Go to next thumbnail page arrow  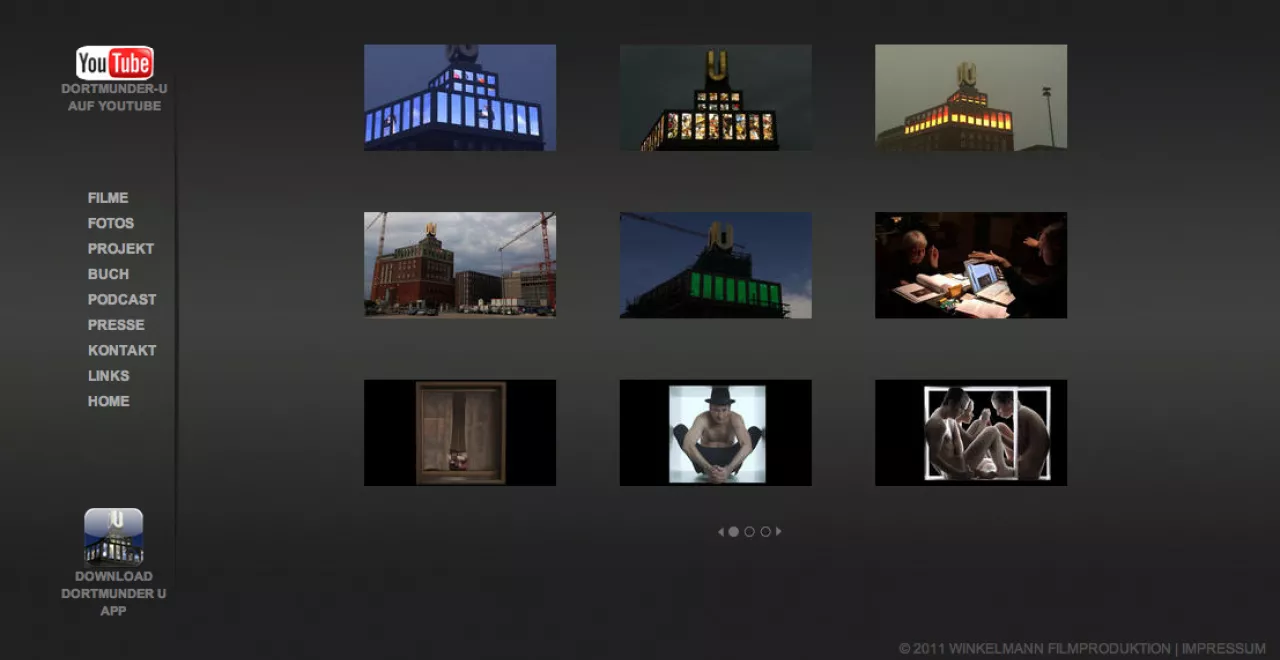pos(779,532)
